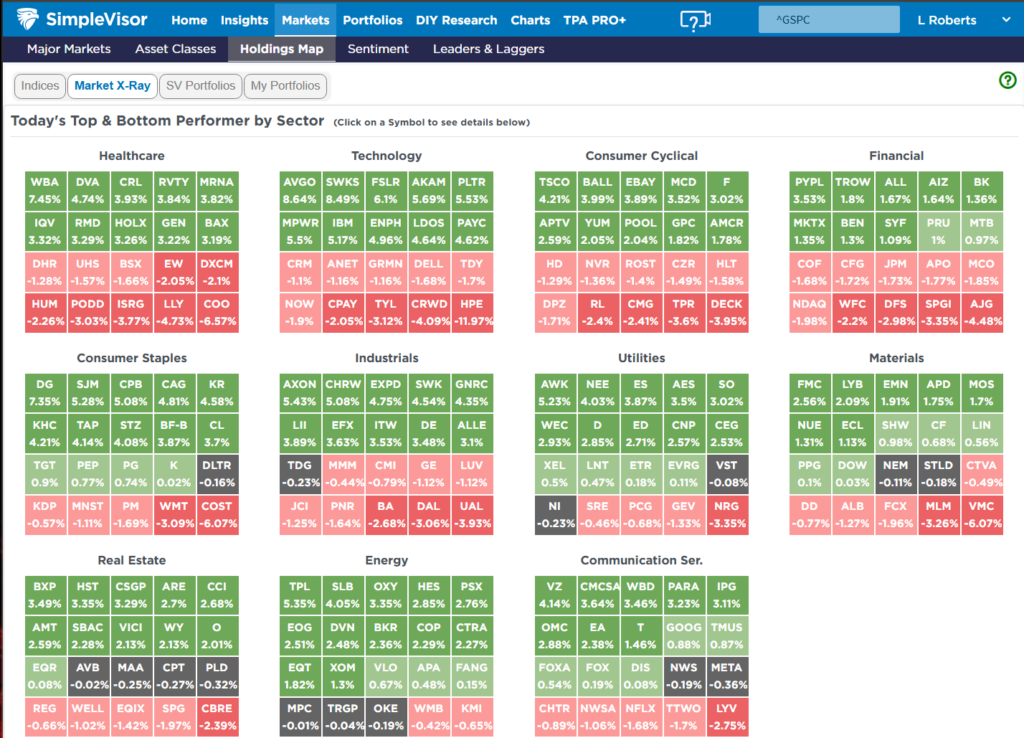The image size is (1024, 738).
Task: Click the NFLX tile
Action: point(641,717)
